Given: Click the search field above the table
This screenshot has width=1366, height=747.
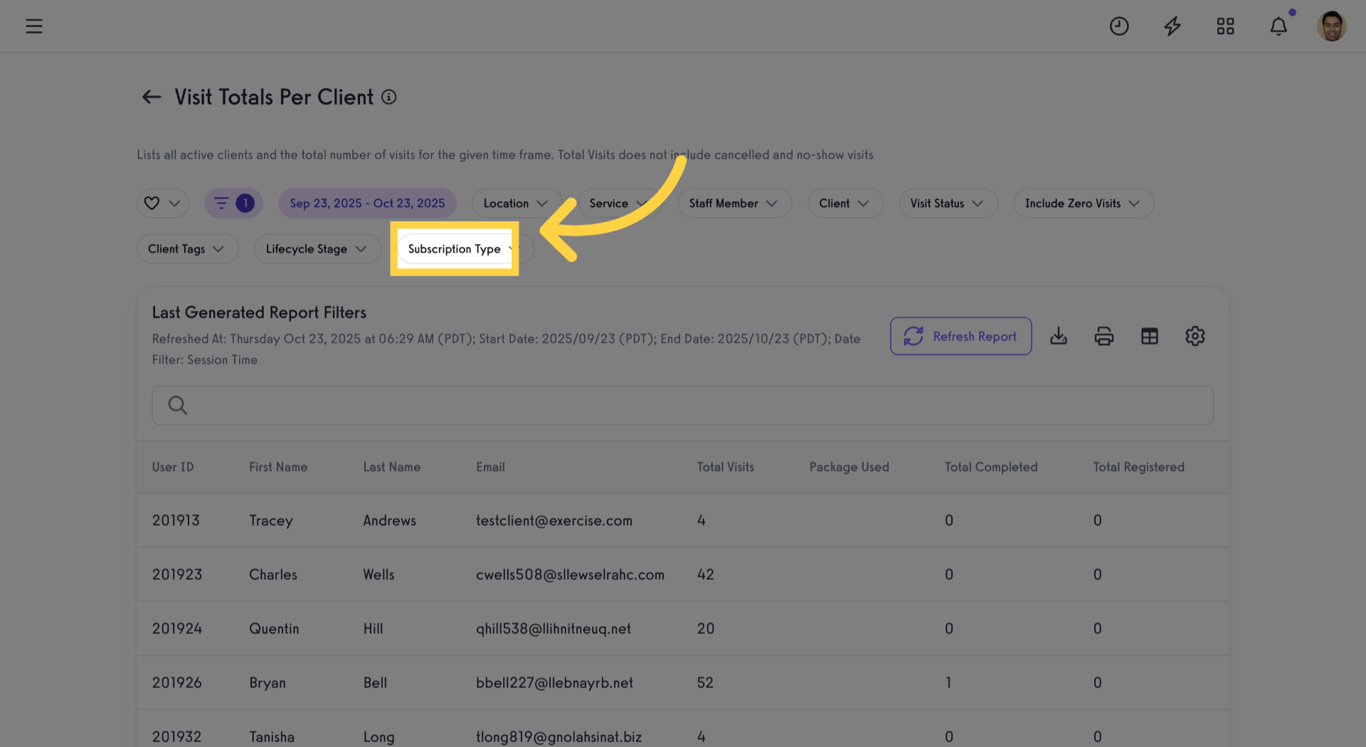Looking at the screenshot, I should point(682,405).
